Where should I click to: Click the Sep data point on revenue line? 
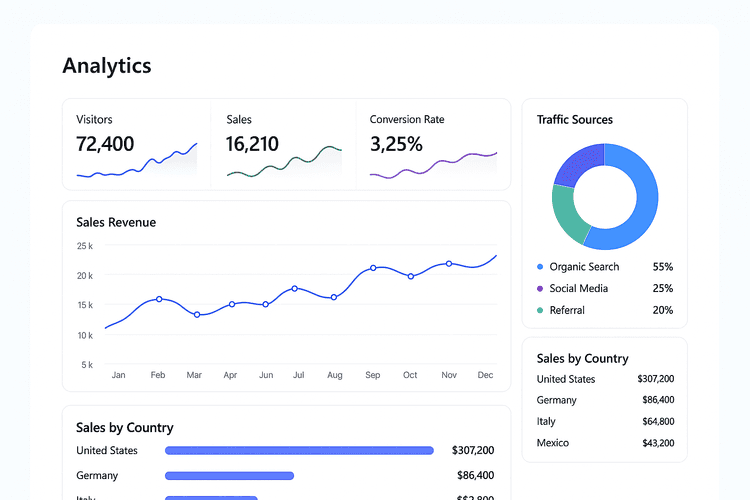click(x=373, y=268)
